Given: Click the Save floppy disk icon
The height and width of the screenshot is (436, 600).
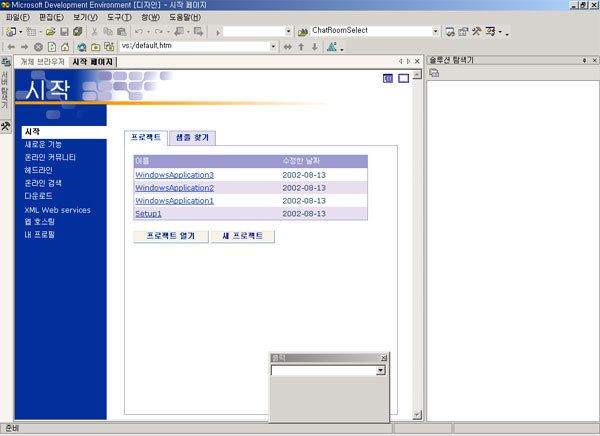Looking at the screenshot, I should tap(64, 32).
